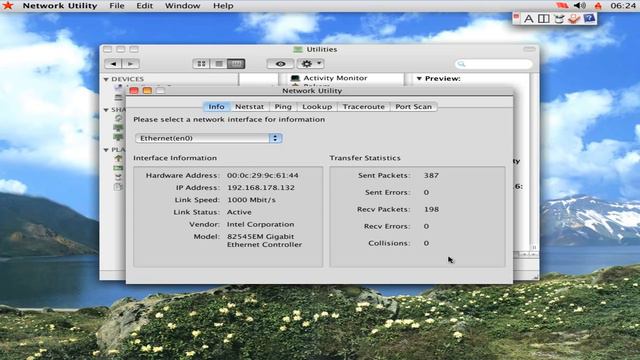Click the speaker volume icon in menu bar
640x360 pixels.
pos(580,5)
